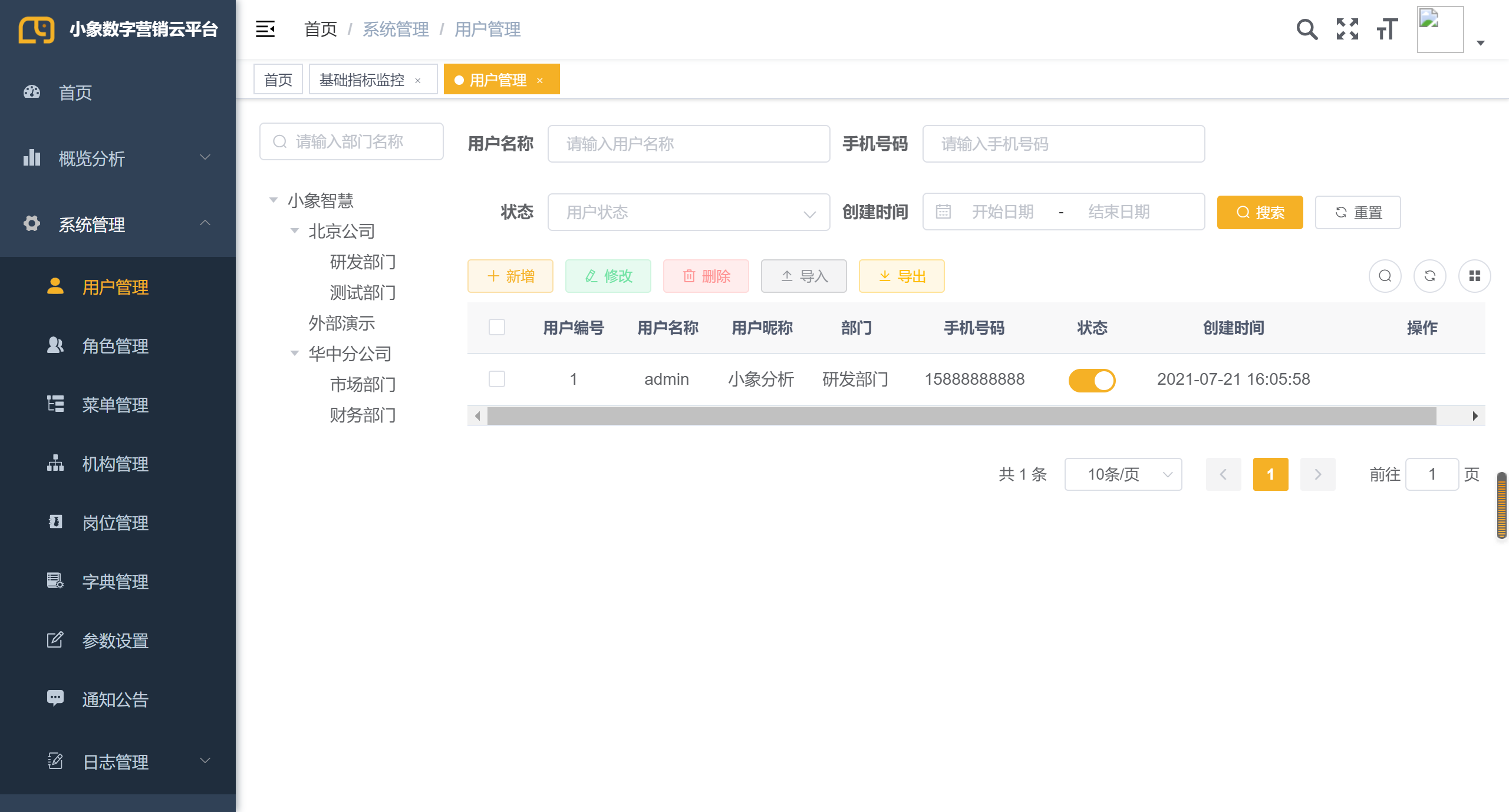
Task: Open column display grid icon
Action: click(1474, 276)
